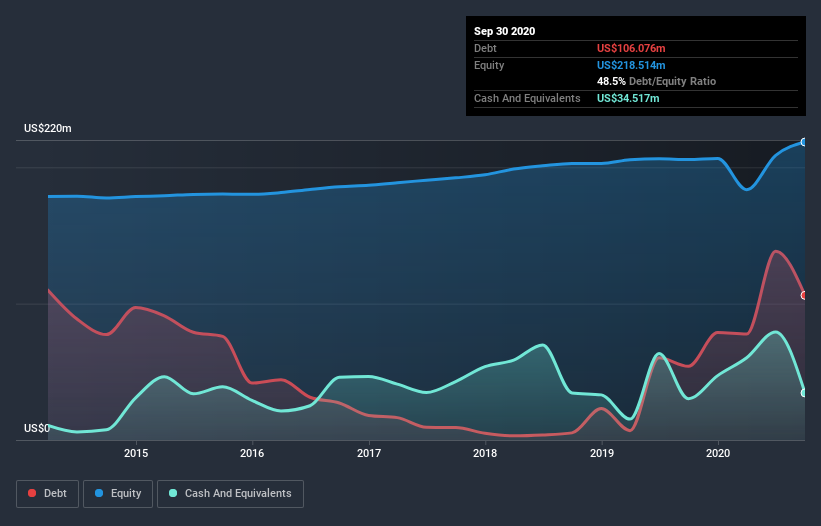The height and width of the screenshot is (526, 821).
Task: Toggle the Equity series legend button
Action: tap(118, 494)
